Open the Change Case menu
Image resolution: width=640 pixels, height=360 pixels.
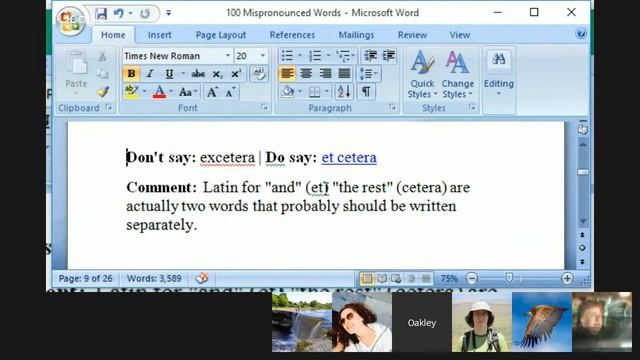188,92
